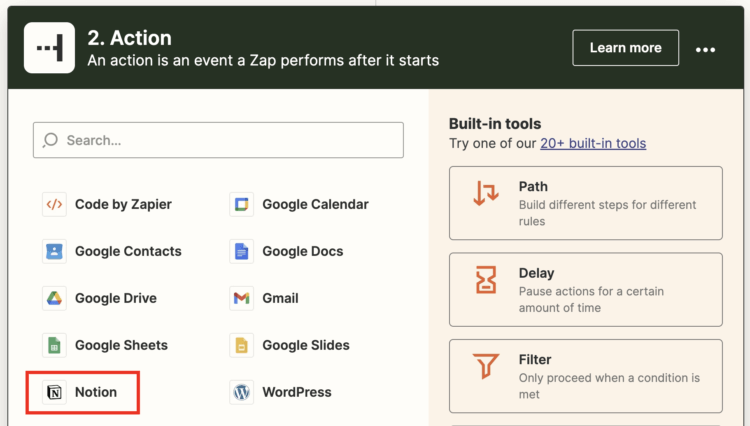Viewport: 750px width, 426px height.
Task: Select the Google Calendar app icon
Action: (241, 204)
